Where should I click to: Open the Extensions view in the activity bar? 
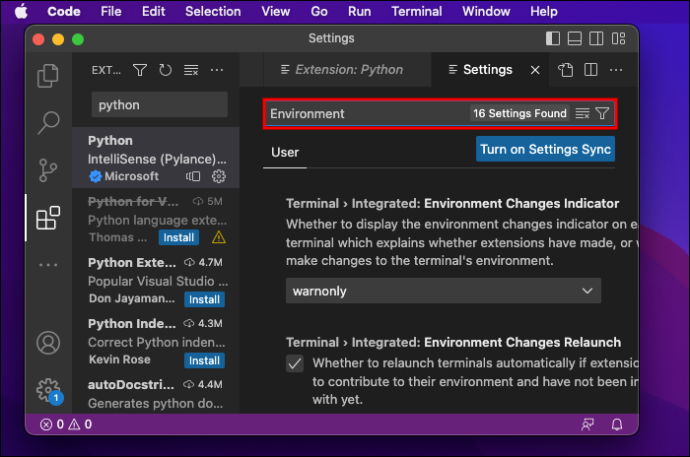point(48,218)
